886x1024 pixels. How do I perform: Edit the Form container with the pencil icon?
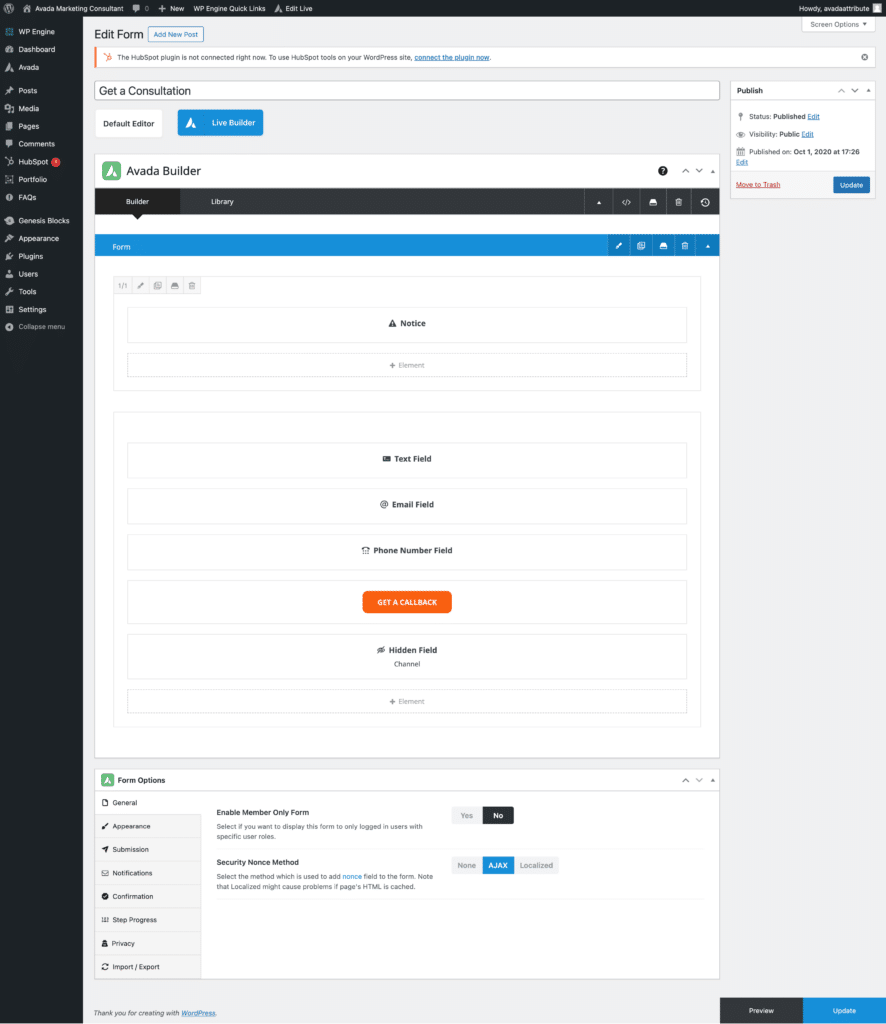click(x=618, y=245)
